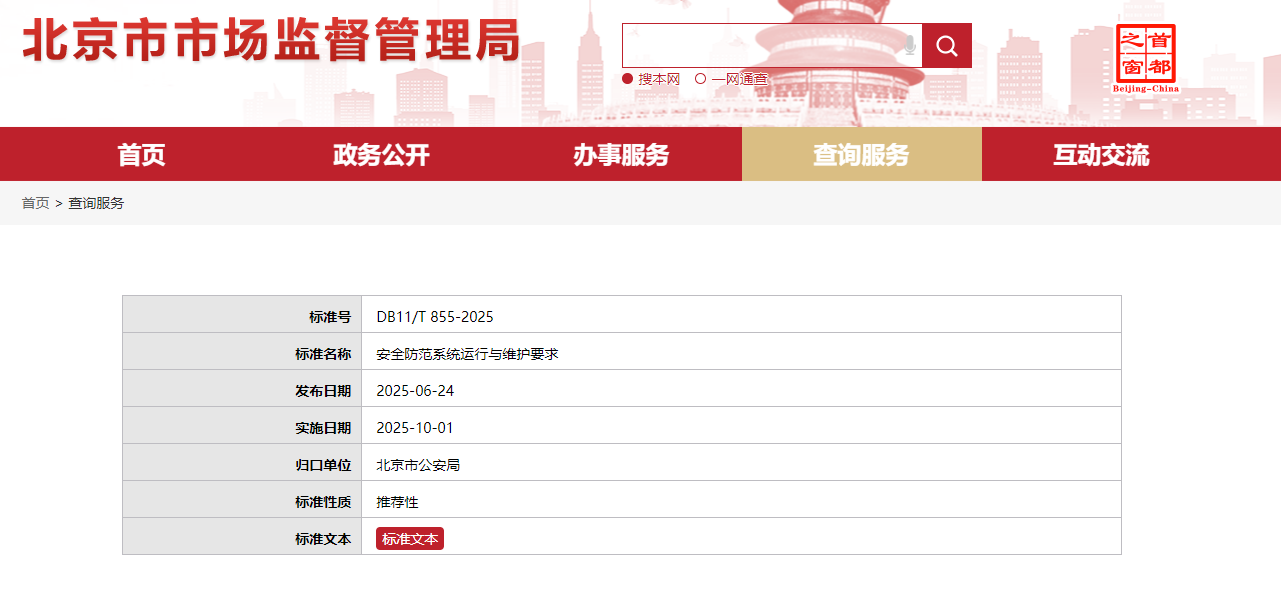Click the value 推荐性

point(397,502)
